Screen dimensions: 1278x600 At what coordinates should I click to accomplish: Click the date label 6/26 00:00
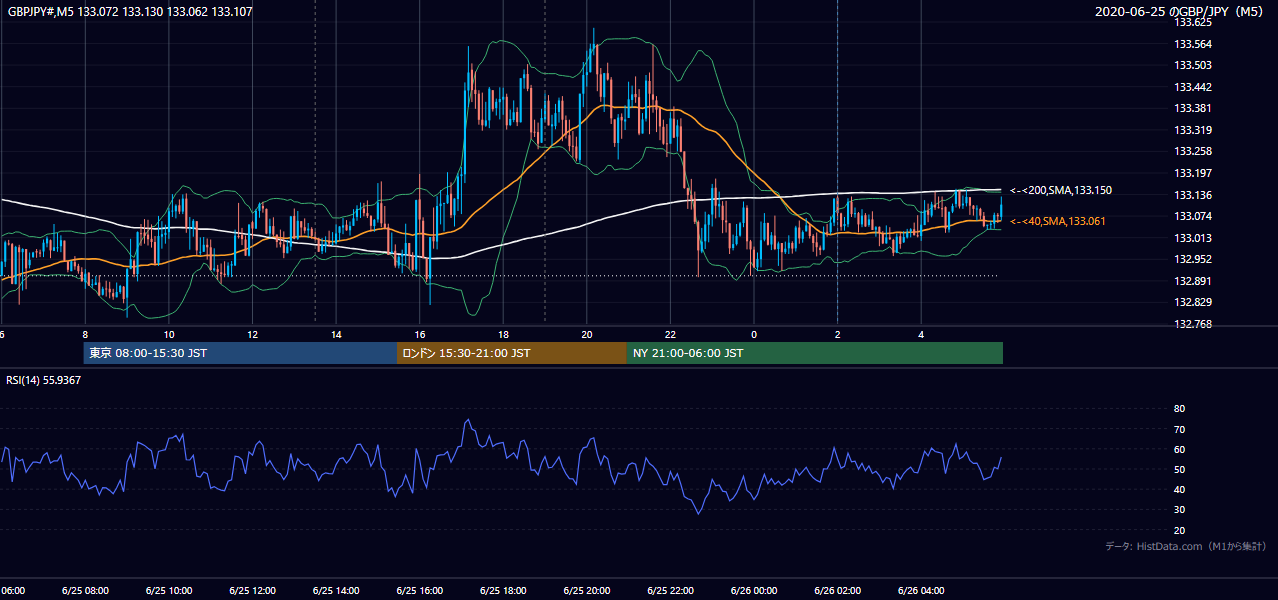[x=754, y=590]
